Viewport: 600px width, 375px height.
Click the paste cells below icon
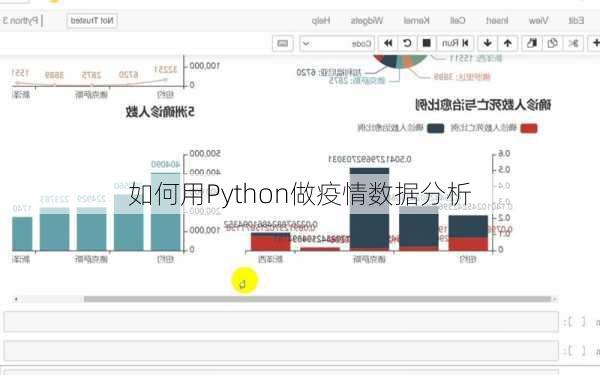532,43
